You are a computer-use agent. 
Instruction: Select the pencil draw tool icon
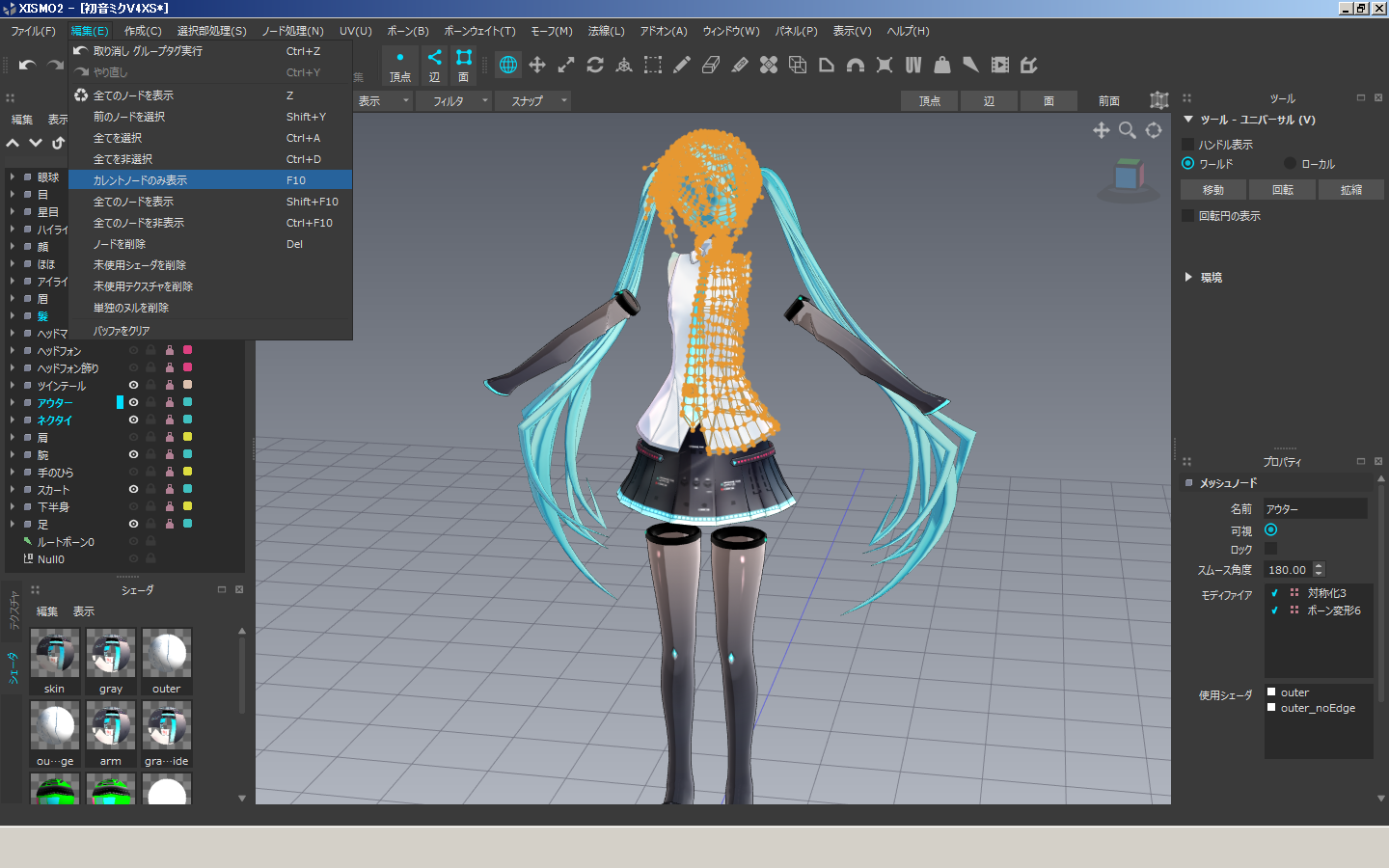(x=682, y=65)
